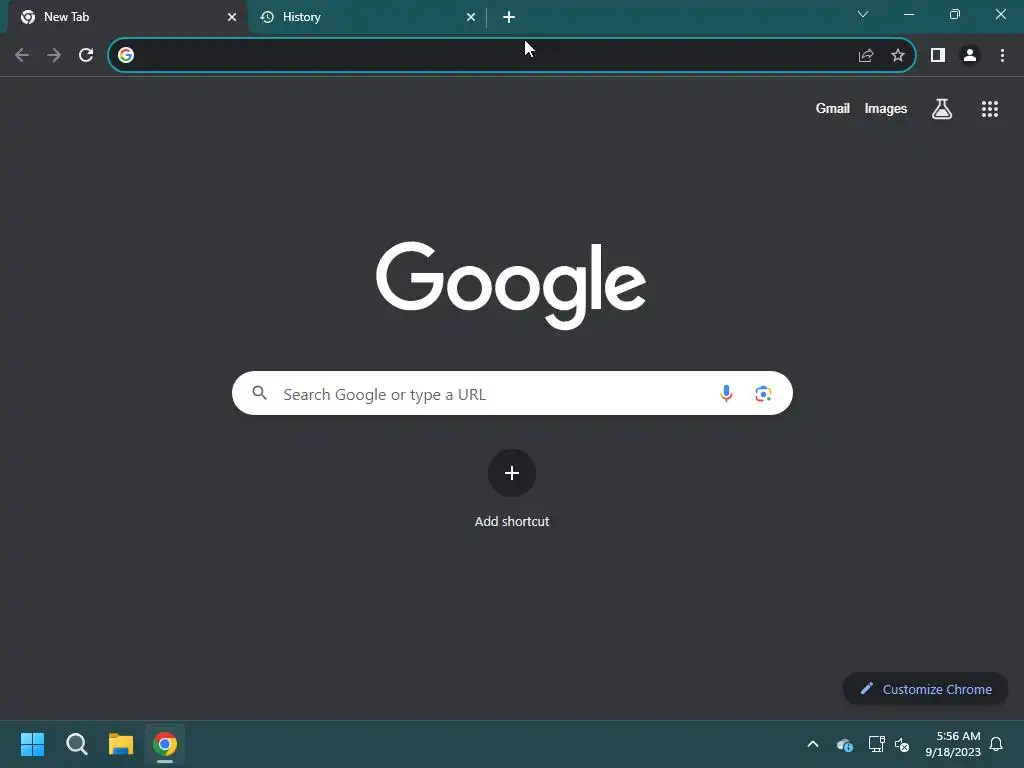This screenshot has width=1024, height=768.
Task: Open Chrome's three-dot menu
Action: pyautogui.click(x=1002, y=56)
